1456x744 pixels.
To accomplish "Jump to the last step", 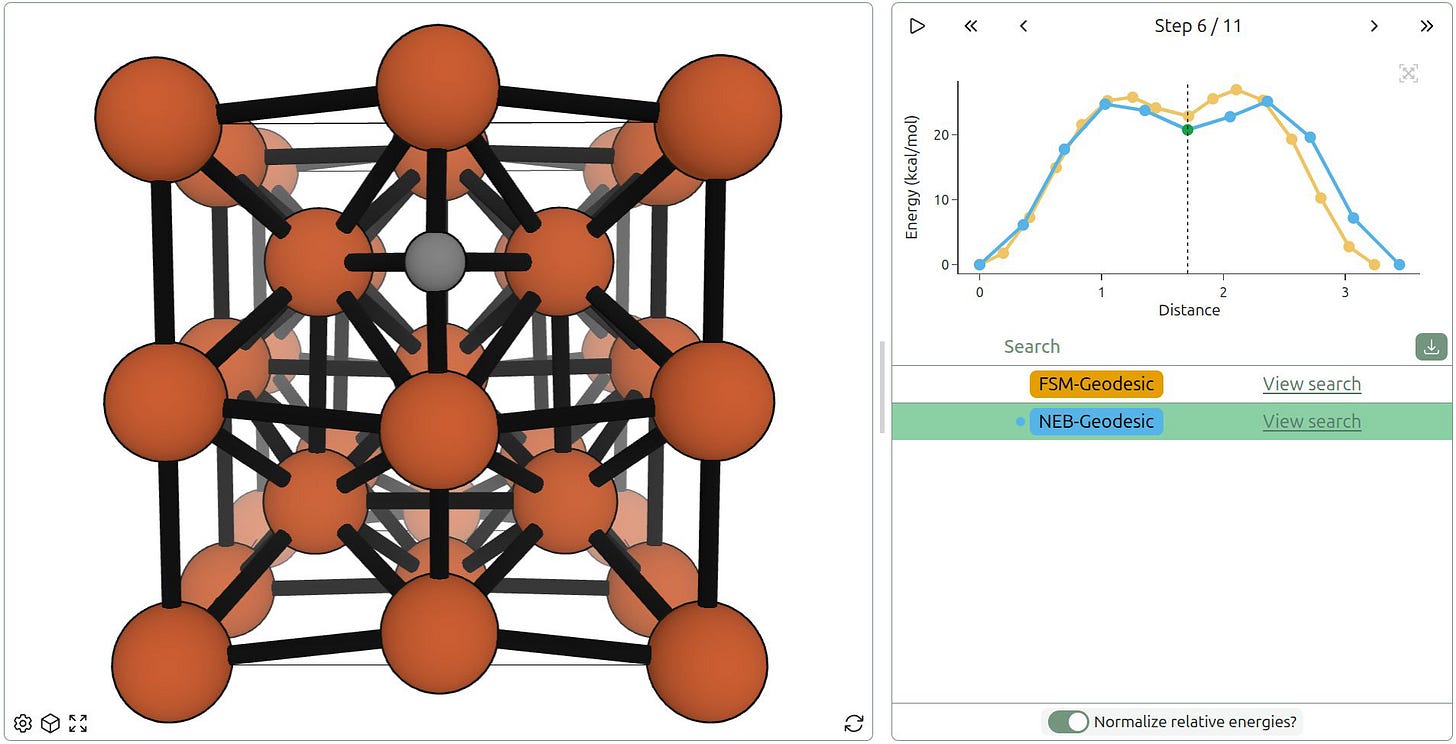I will point(1427,26).
